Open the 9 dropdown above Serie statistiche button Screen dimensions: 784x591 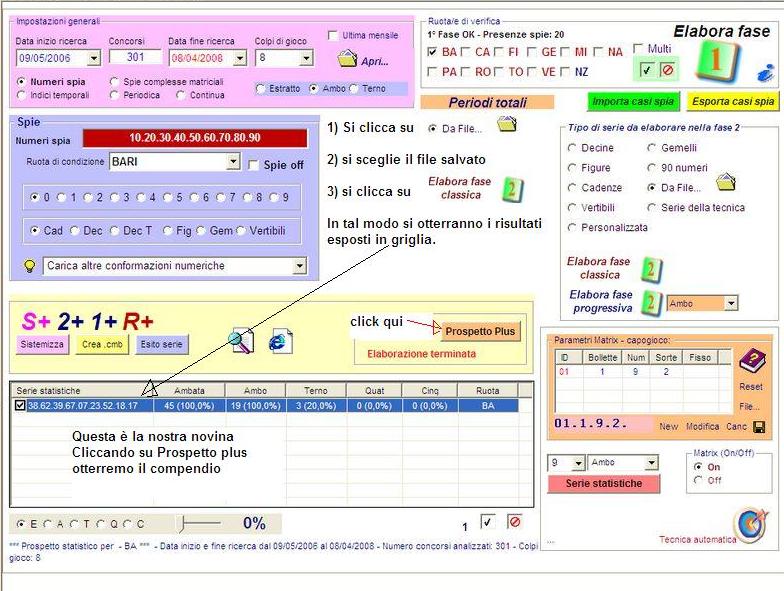tap(578, 462)
